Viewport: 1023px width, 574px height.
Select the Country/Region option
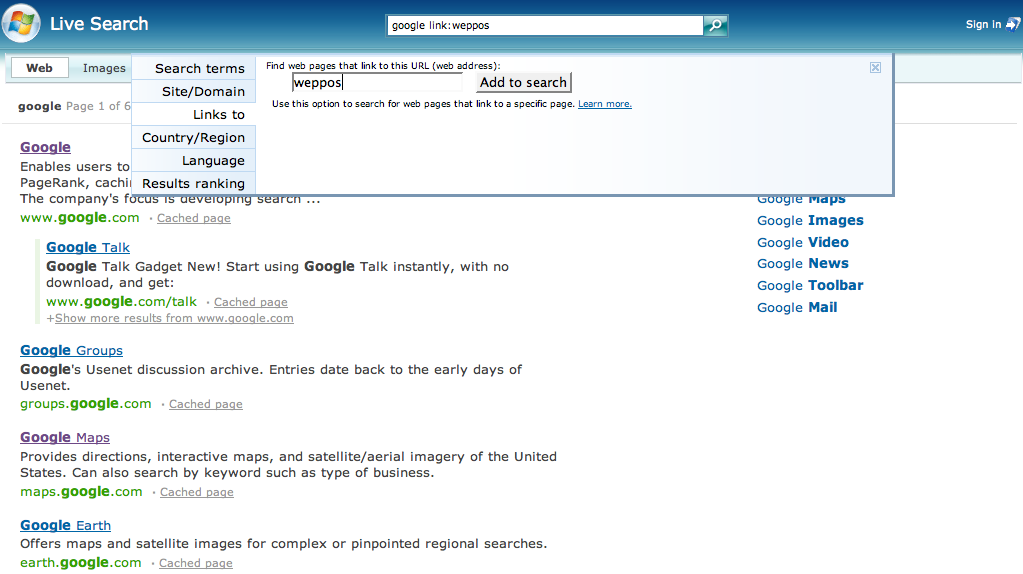point(194,138)
